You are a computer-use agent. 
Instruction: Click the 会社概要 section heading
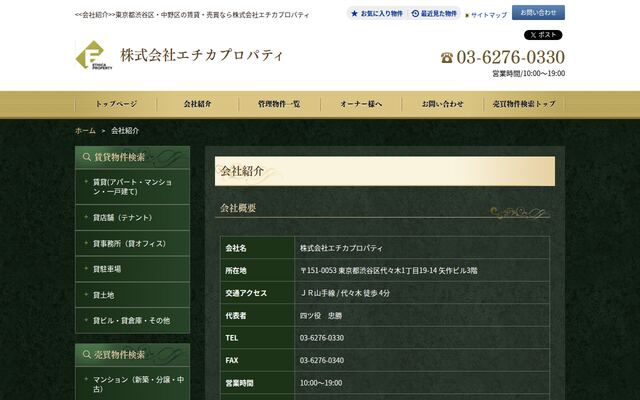point(238,208)
